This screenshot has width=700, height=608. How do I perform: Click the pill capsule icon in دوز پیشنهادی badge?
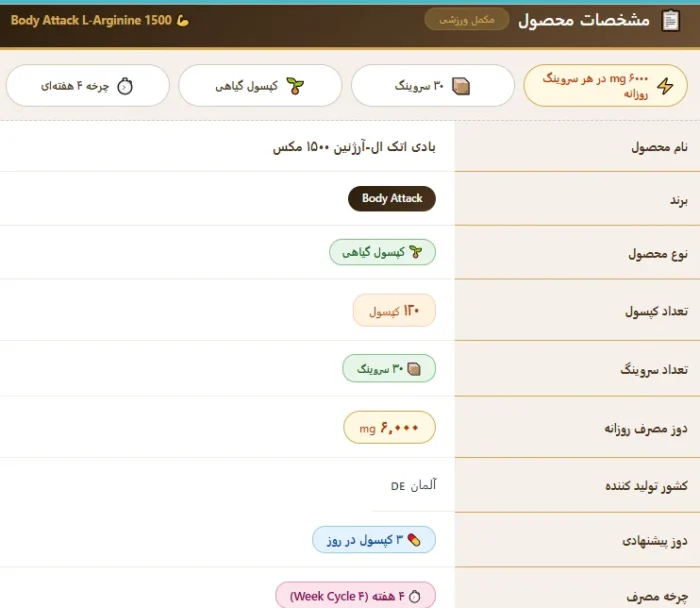coord(414,540)
